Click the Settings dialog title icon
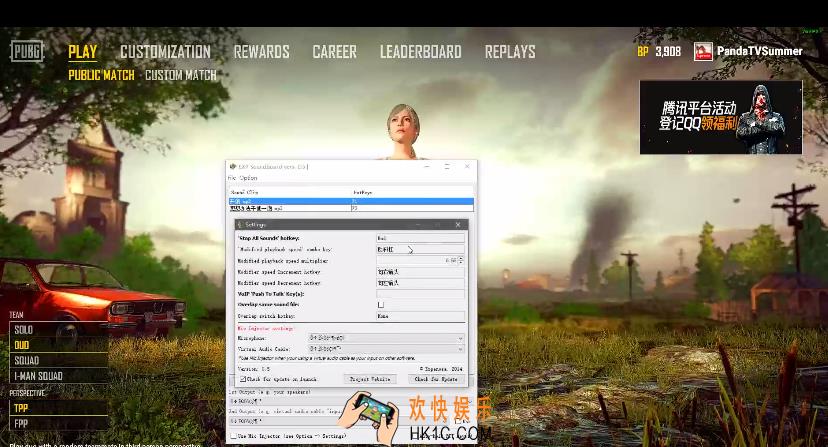 tap(240, 225)
